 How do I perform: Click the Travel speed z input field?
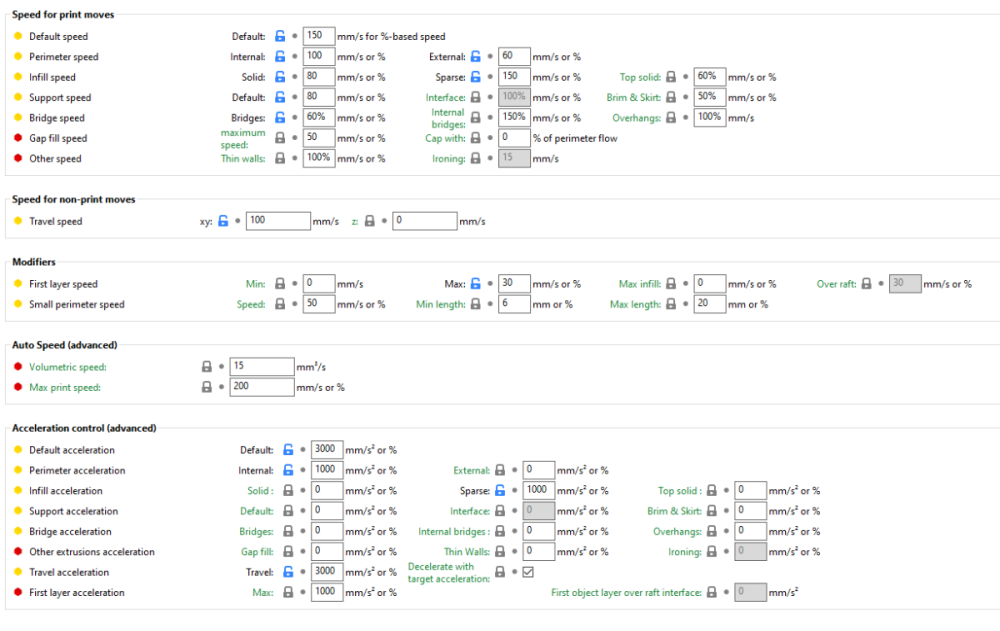425,221
